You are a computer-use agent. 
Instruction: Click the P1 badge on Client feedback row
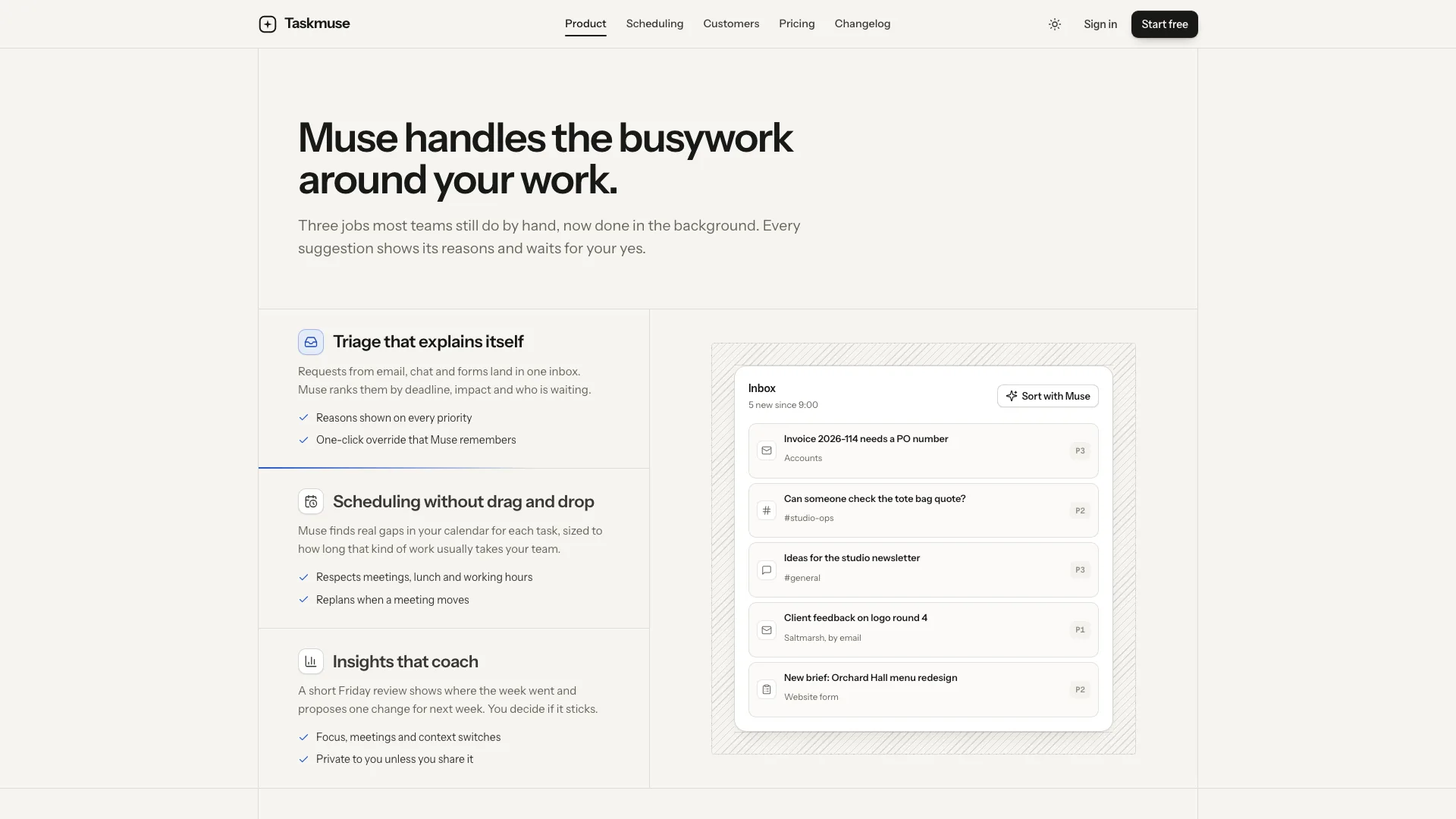(x=1080, y=629)
